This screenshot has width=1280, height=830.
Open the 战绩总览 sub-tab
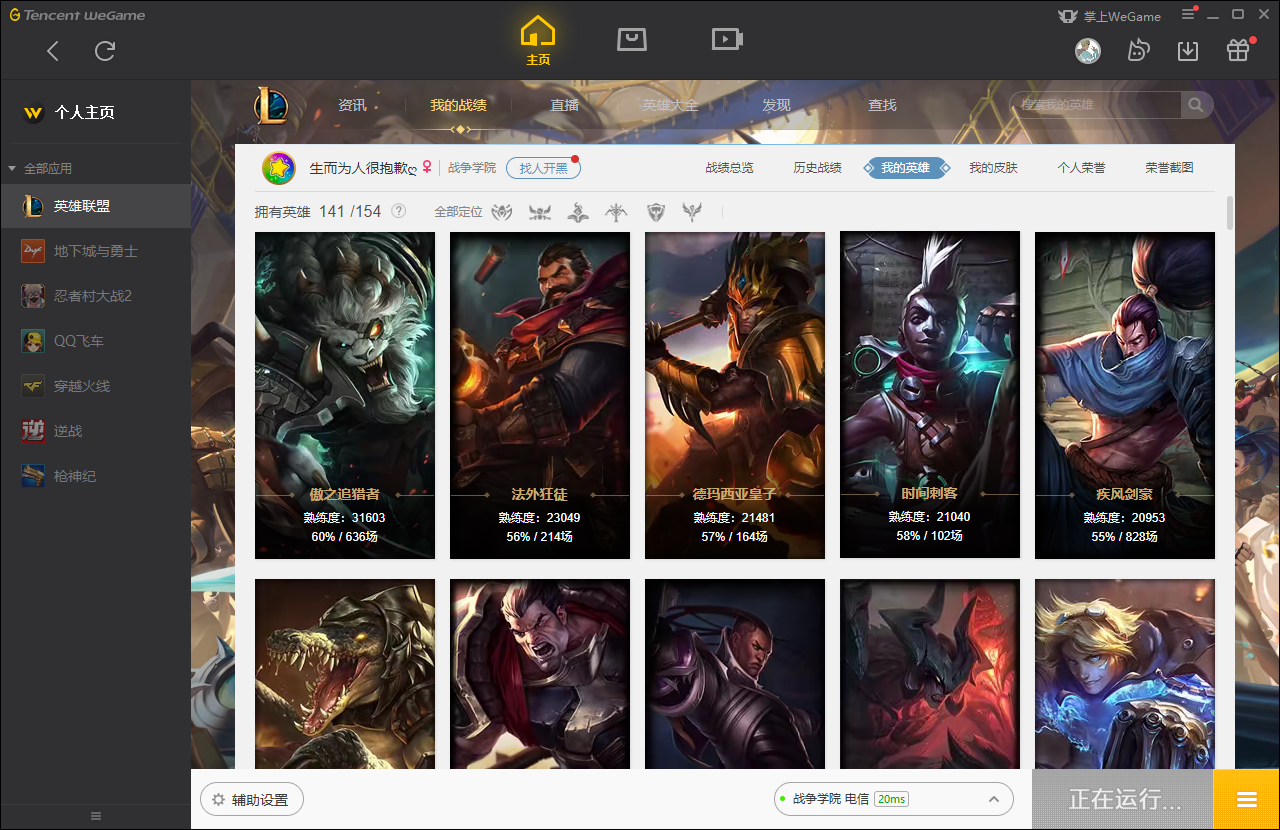click(729, 168)
